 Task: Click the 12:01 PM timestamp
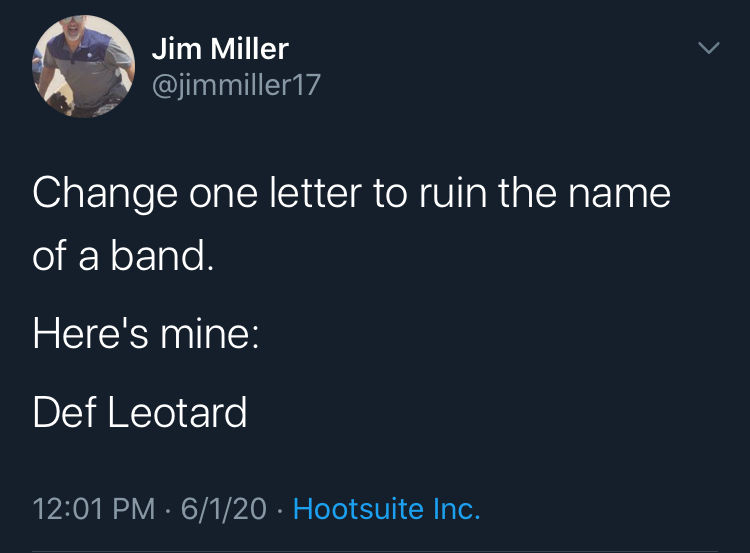(x=94, y=509)
